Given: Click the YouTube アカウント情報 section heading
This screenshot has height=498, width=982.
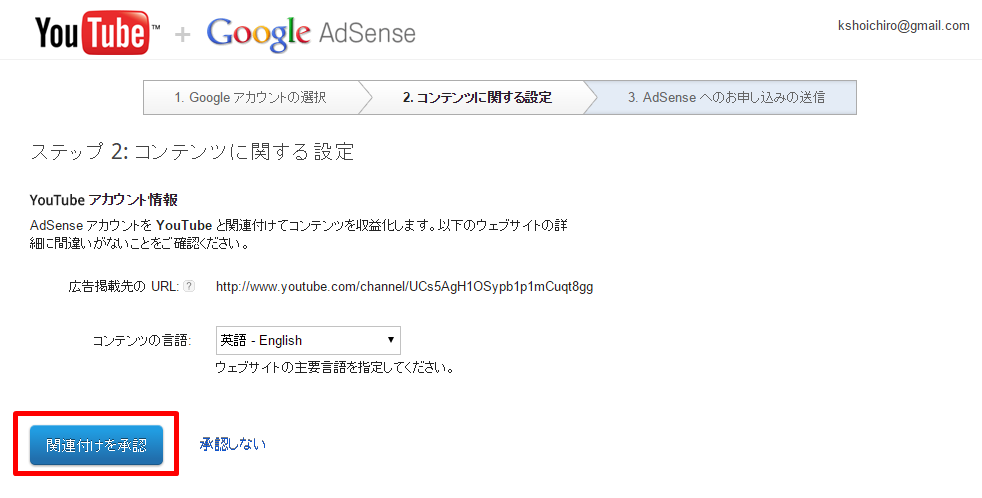Looking at the screenshot, I should (104, 200).
